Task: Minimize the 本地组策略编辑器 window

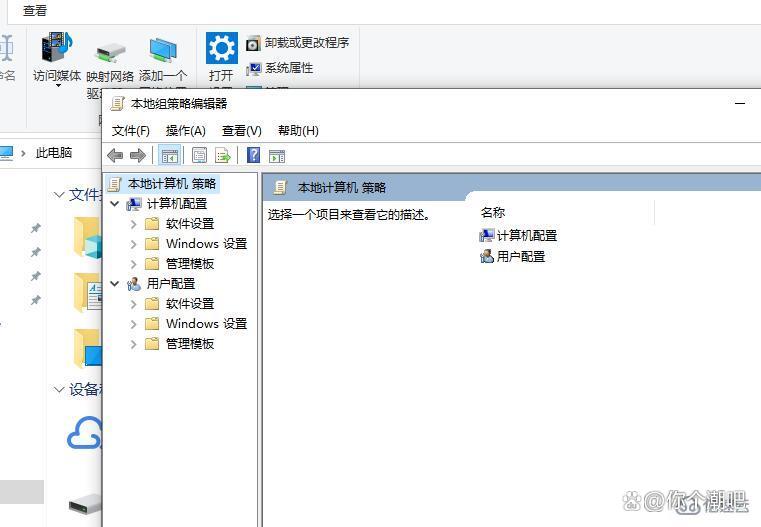Action: pos(740,103)
